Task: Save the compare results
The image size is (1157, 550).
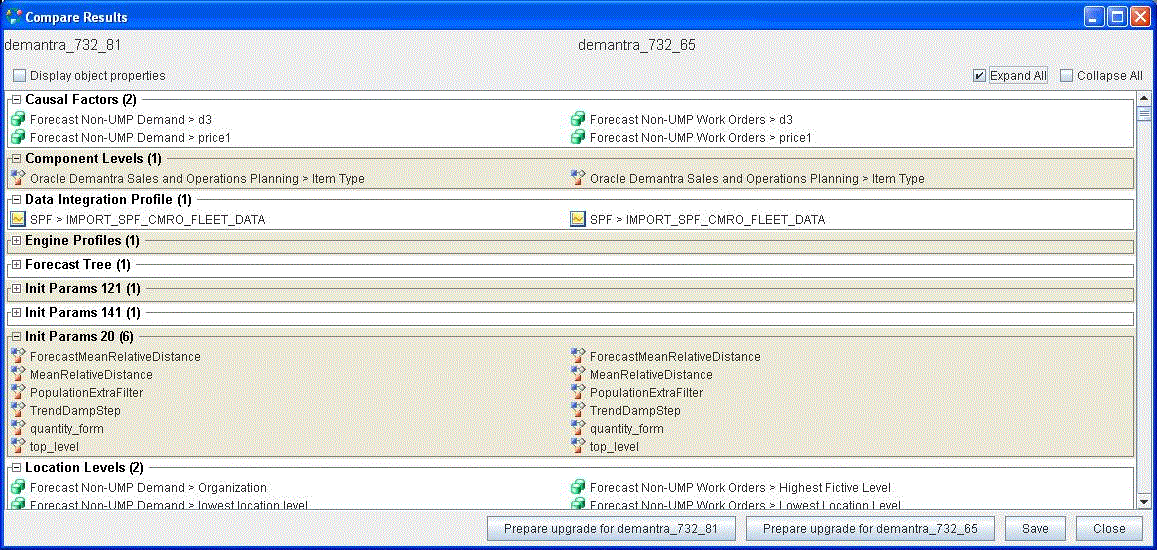Action: 1035,529
